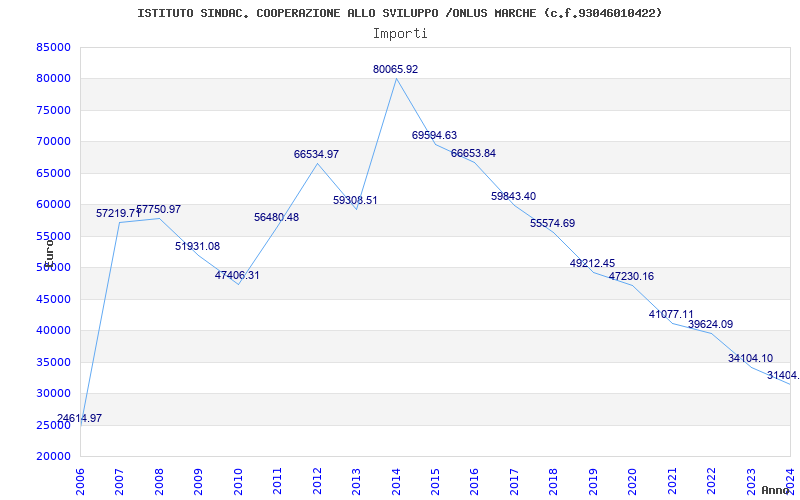The image size is (800, 500).
Task: Click the y-axis tick 75000
Action: click(53, 110)
